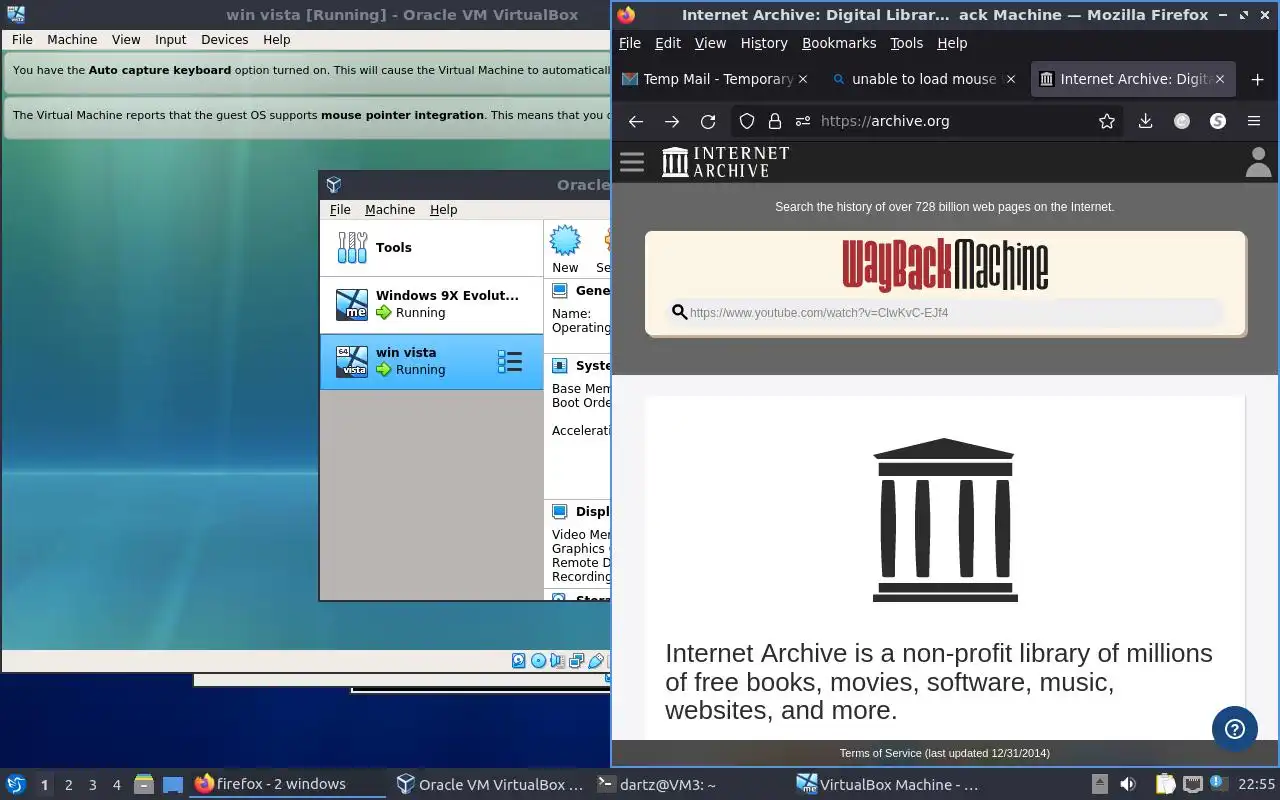1280x800 pixels.
Task: Open History menu in Firefox
Action: point(764,43)
